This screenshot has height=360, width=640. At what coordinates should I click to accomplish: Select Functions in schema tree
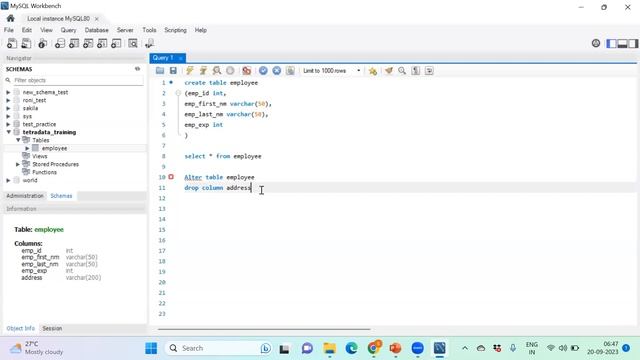44,172
